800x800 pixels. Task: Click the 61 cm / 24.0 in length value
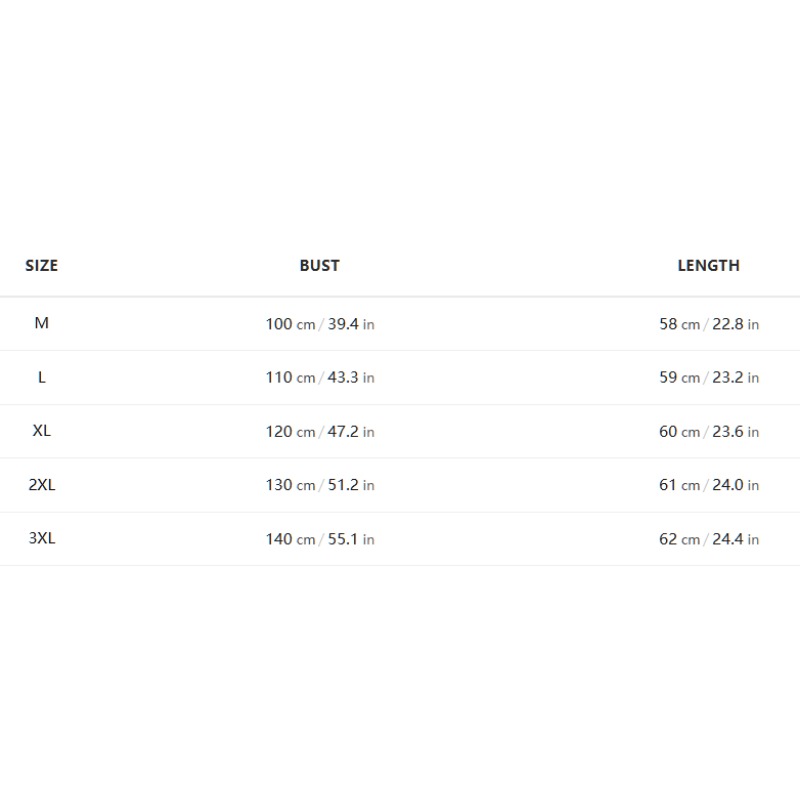709,485
